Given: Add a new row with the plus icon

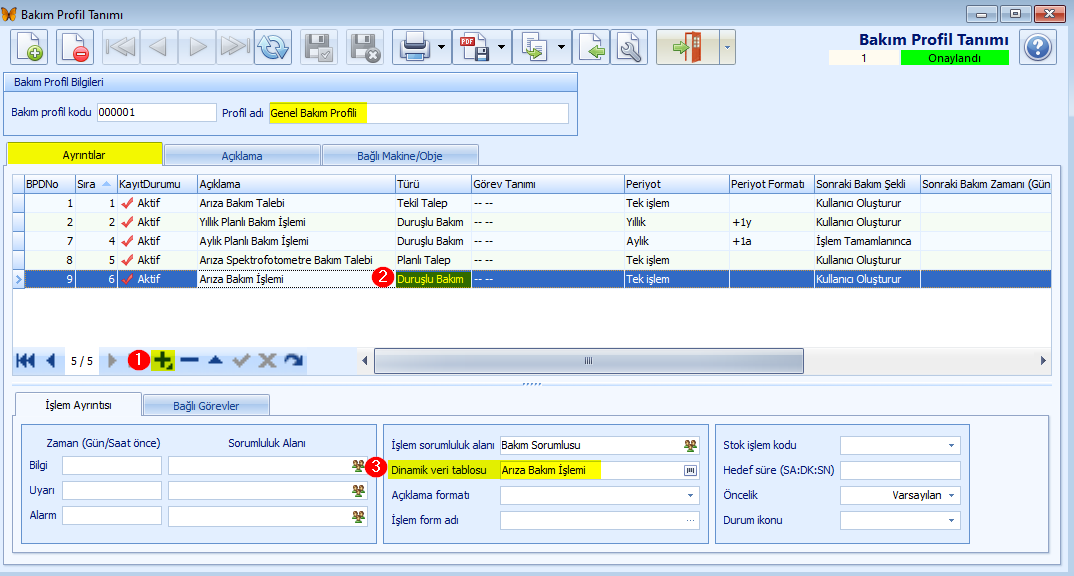Looking at the screenshot, I should [x=163, y=360].
